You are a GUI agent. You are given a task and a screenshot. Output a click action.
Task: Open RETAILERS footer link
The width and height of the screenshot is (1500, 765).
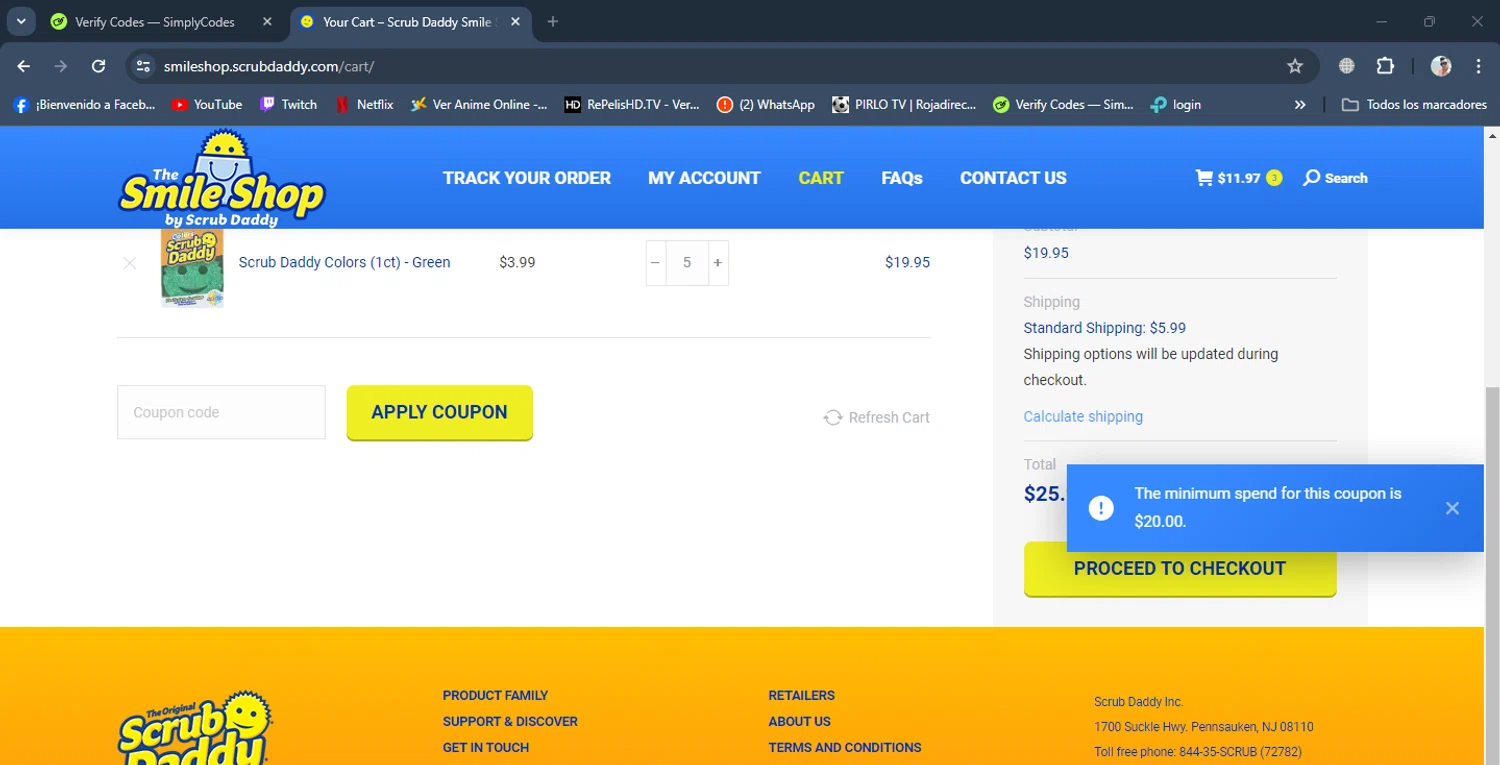[801, 695]
